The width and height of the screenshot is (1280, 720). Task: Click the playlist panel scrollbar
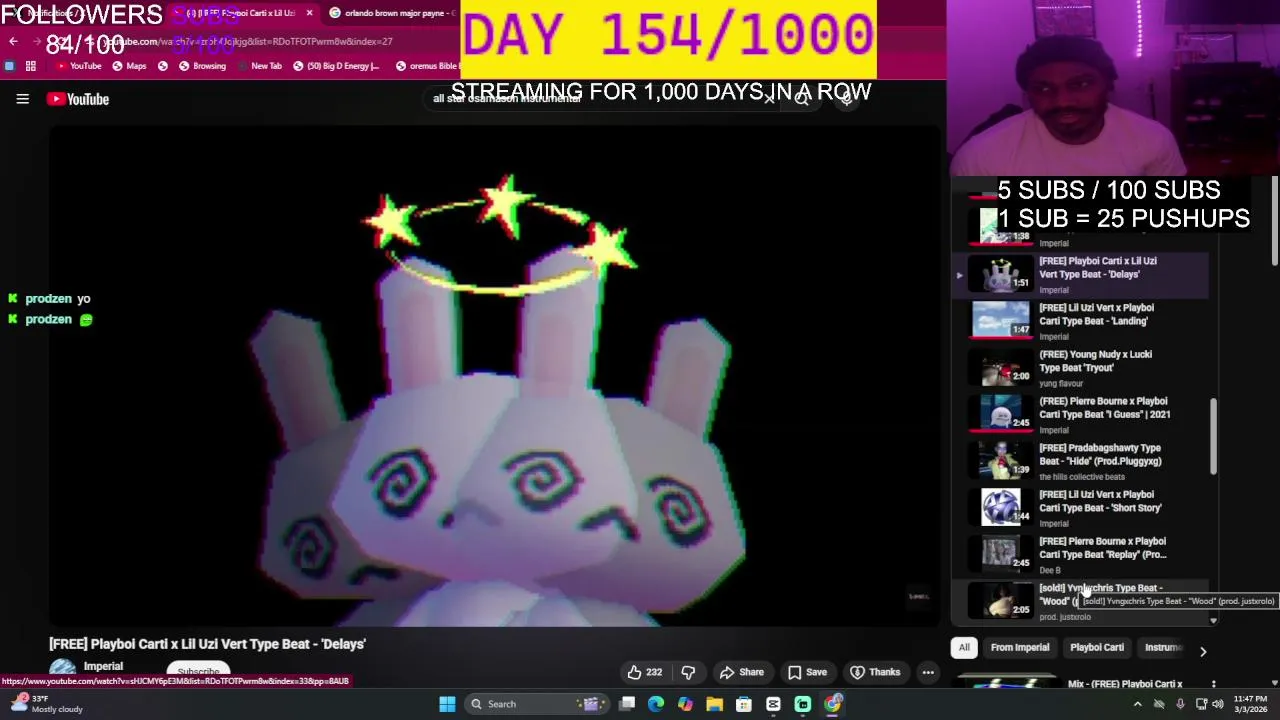1213,436
